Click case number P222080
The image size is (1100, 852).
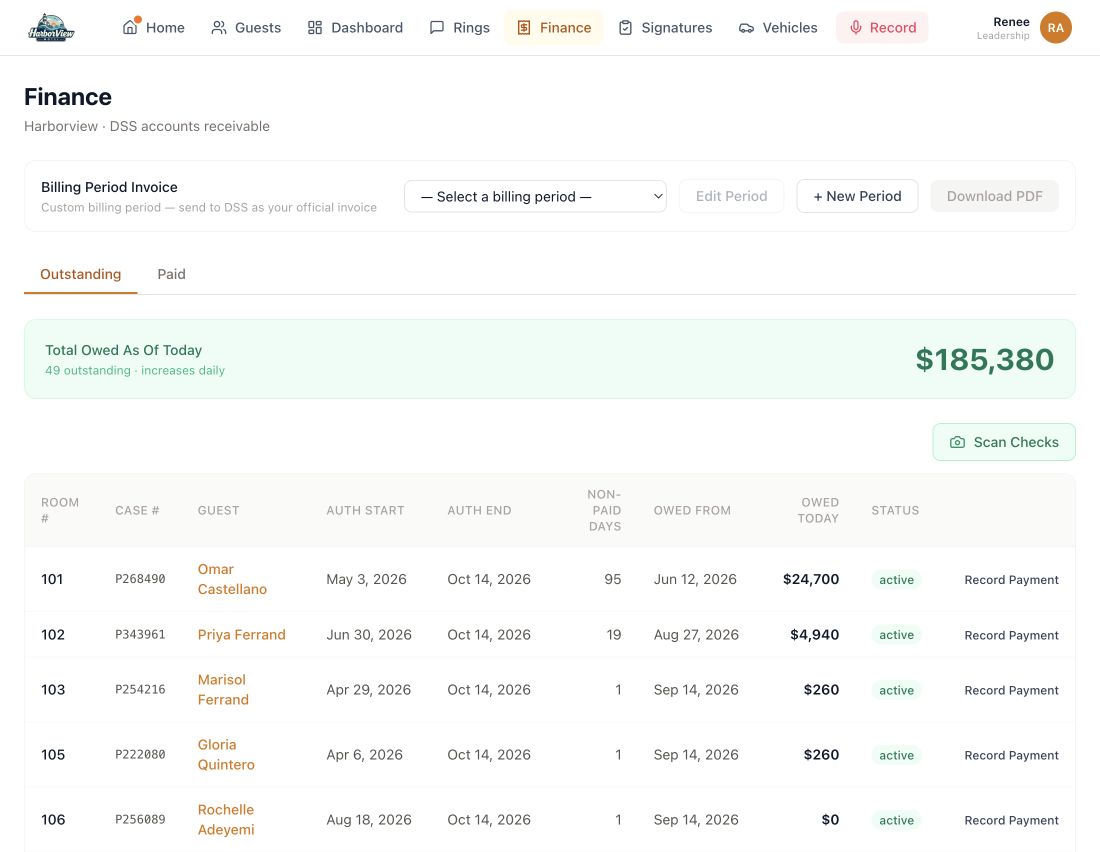pyautogui.click(x=140, y=754)
